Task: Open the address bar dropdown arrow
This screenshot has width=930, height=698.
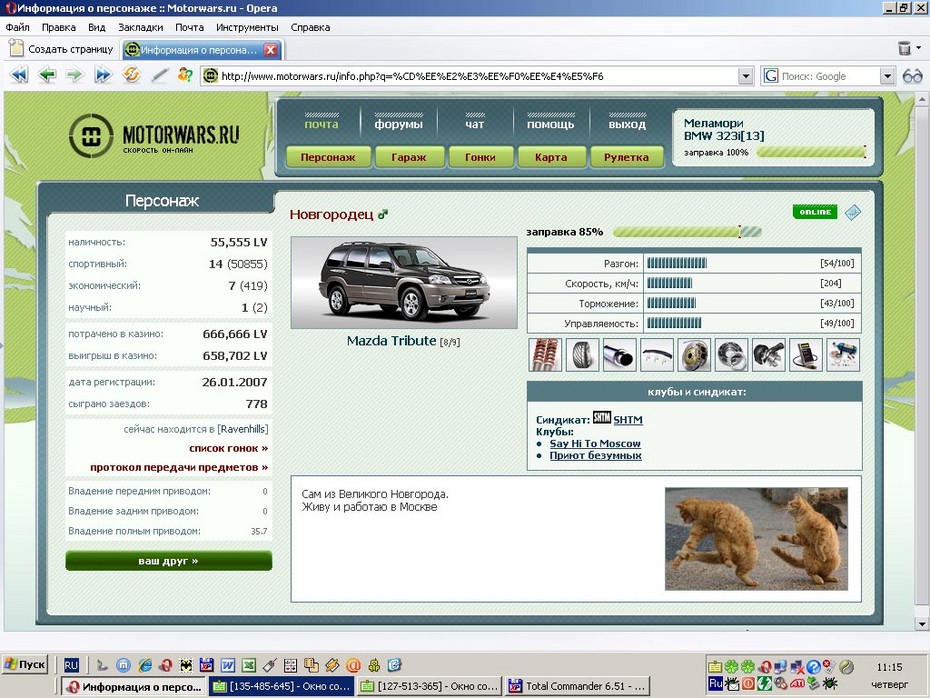Action: 746,76
